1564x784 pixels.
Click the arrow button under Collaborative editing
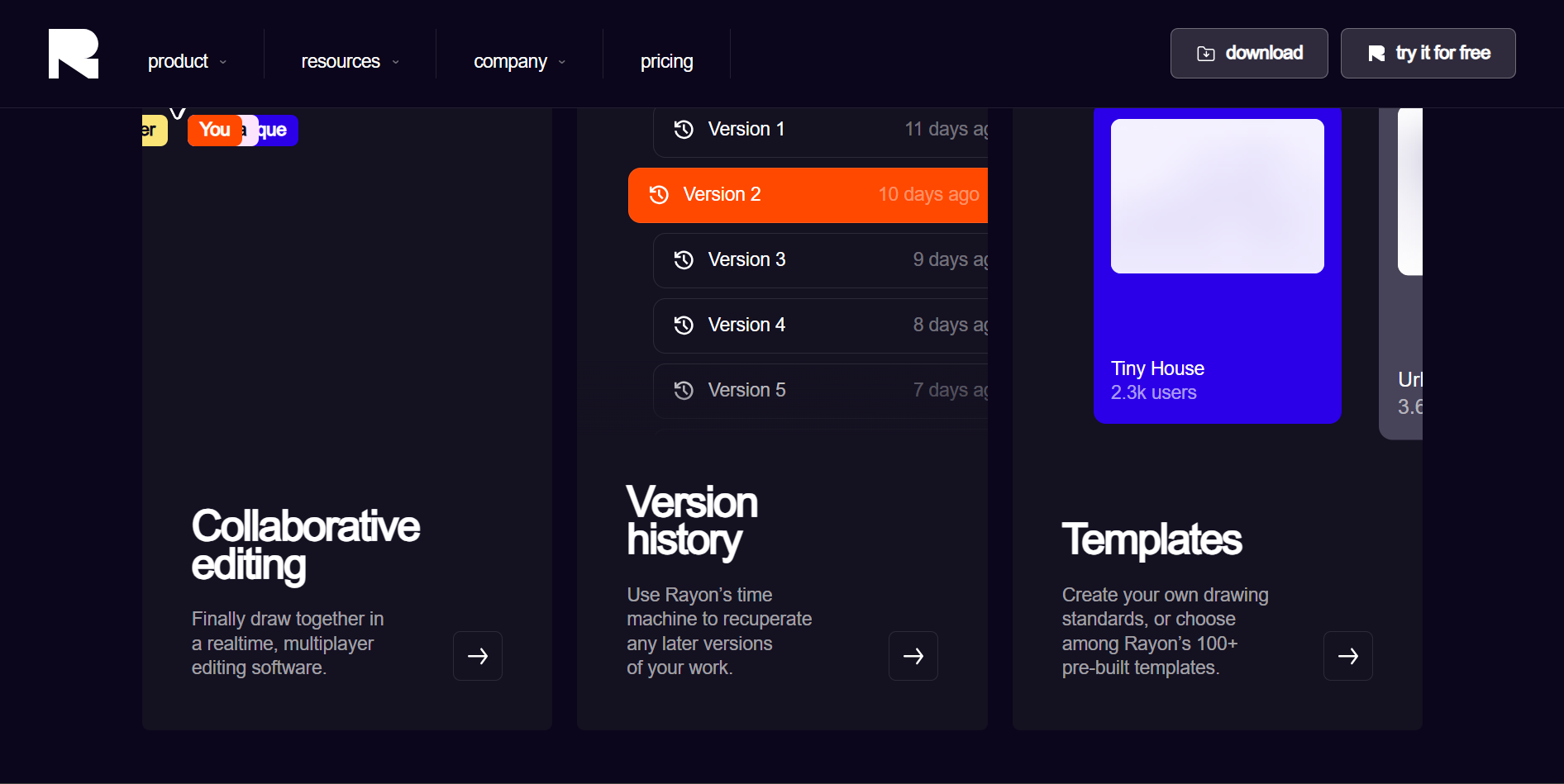coord(478,656)
